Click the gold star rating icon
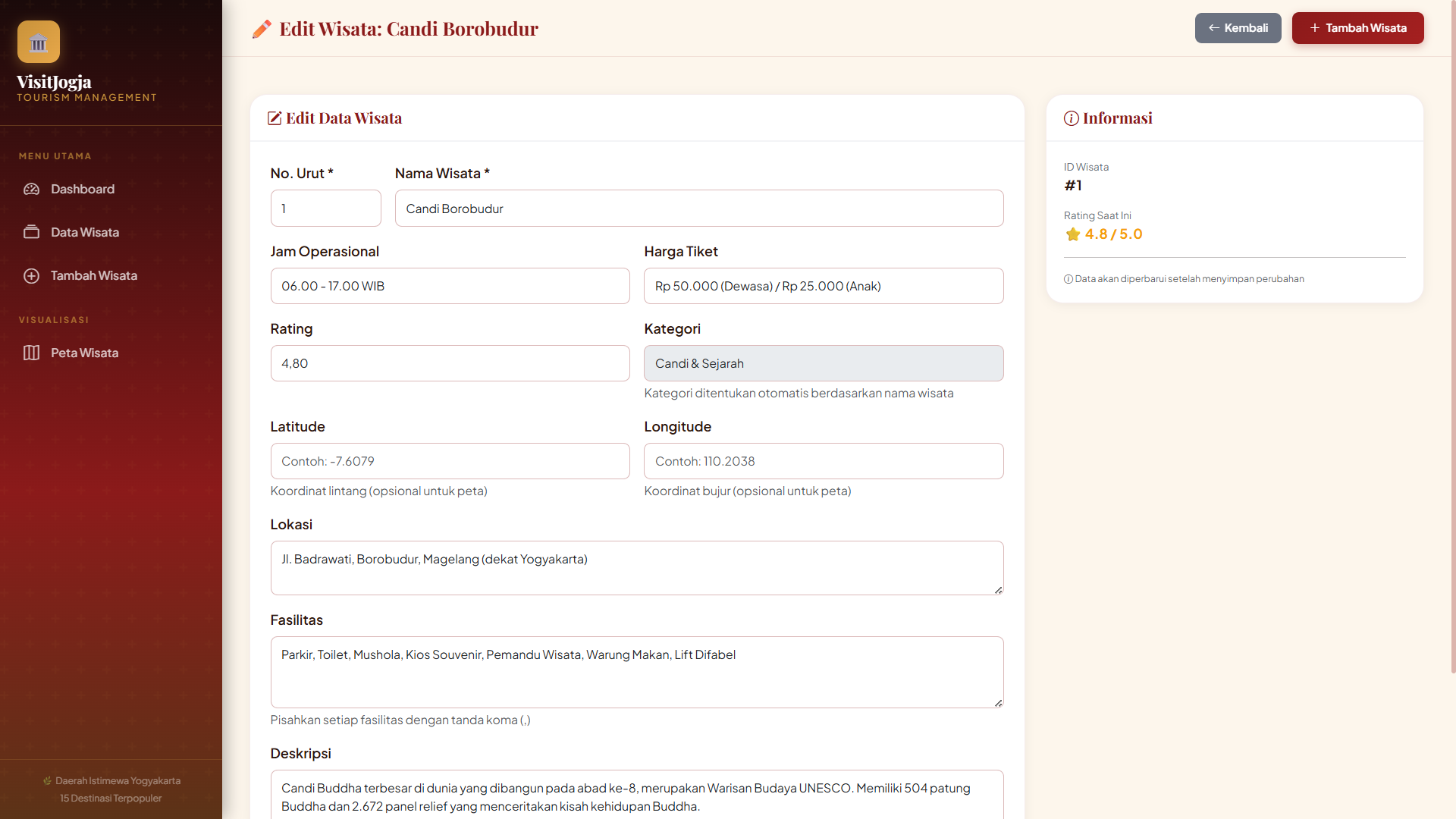Image resolution: width=1456 pixels, height=819 pixels. pyautogui.click(x=1072, y=234)
